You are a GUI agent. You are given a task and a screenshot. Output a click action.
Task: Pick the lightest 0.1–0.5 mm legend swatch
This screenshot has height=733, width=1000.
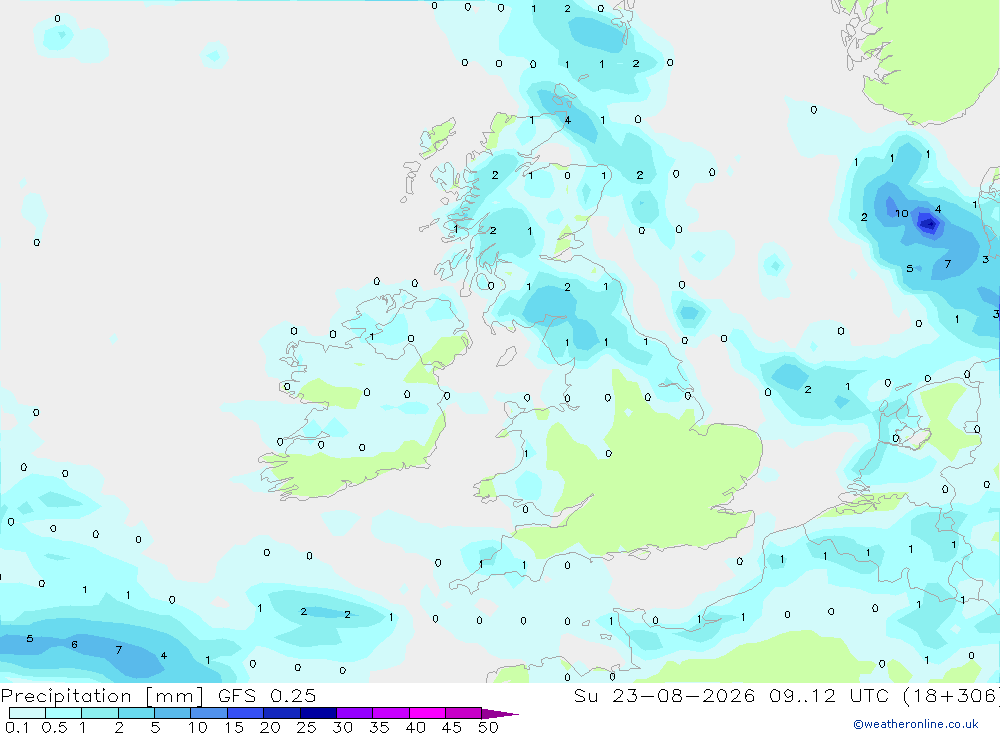(x=27, y=713)
